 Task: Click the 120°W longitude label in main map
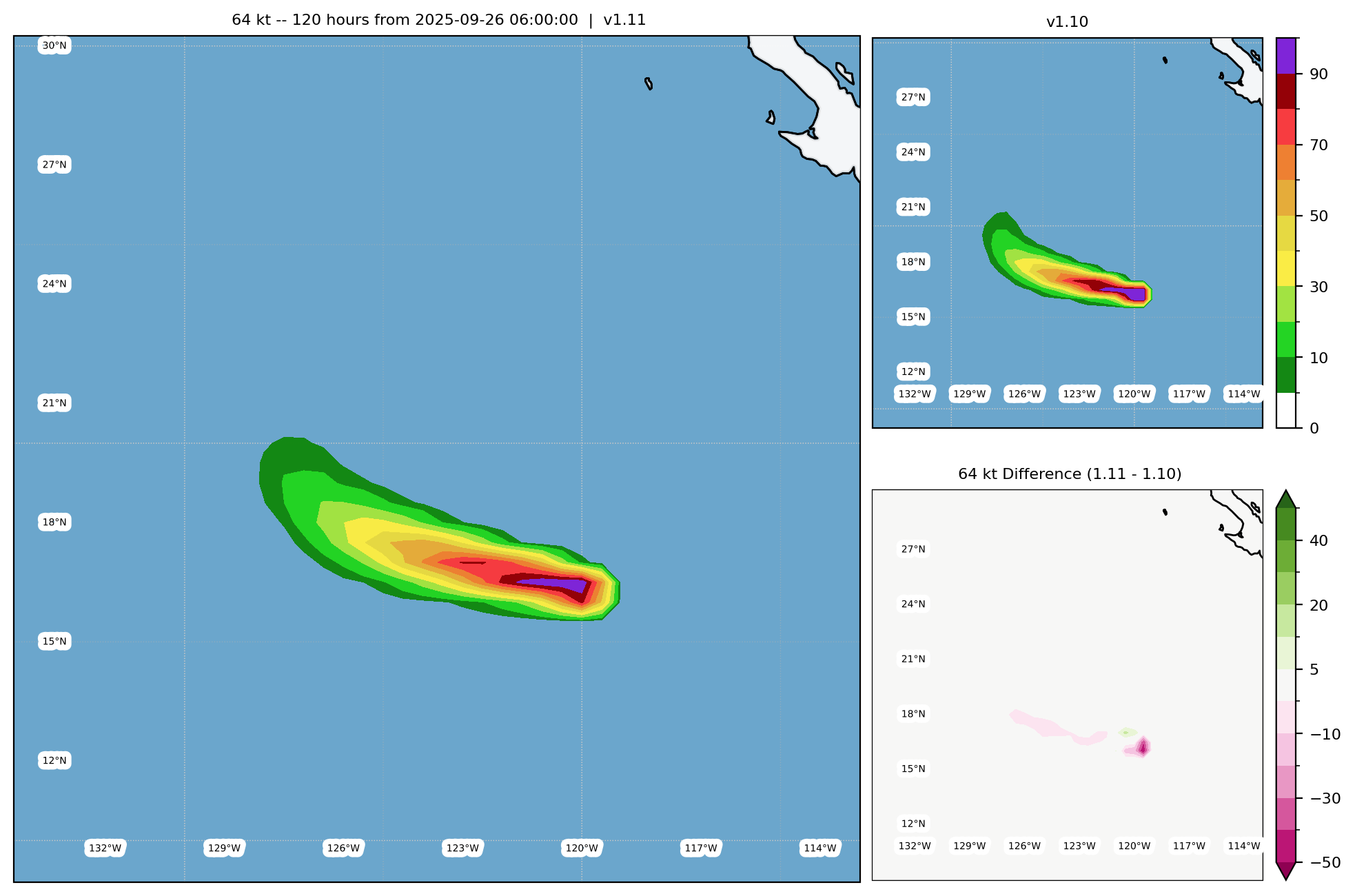pos(582,848)
